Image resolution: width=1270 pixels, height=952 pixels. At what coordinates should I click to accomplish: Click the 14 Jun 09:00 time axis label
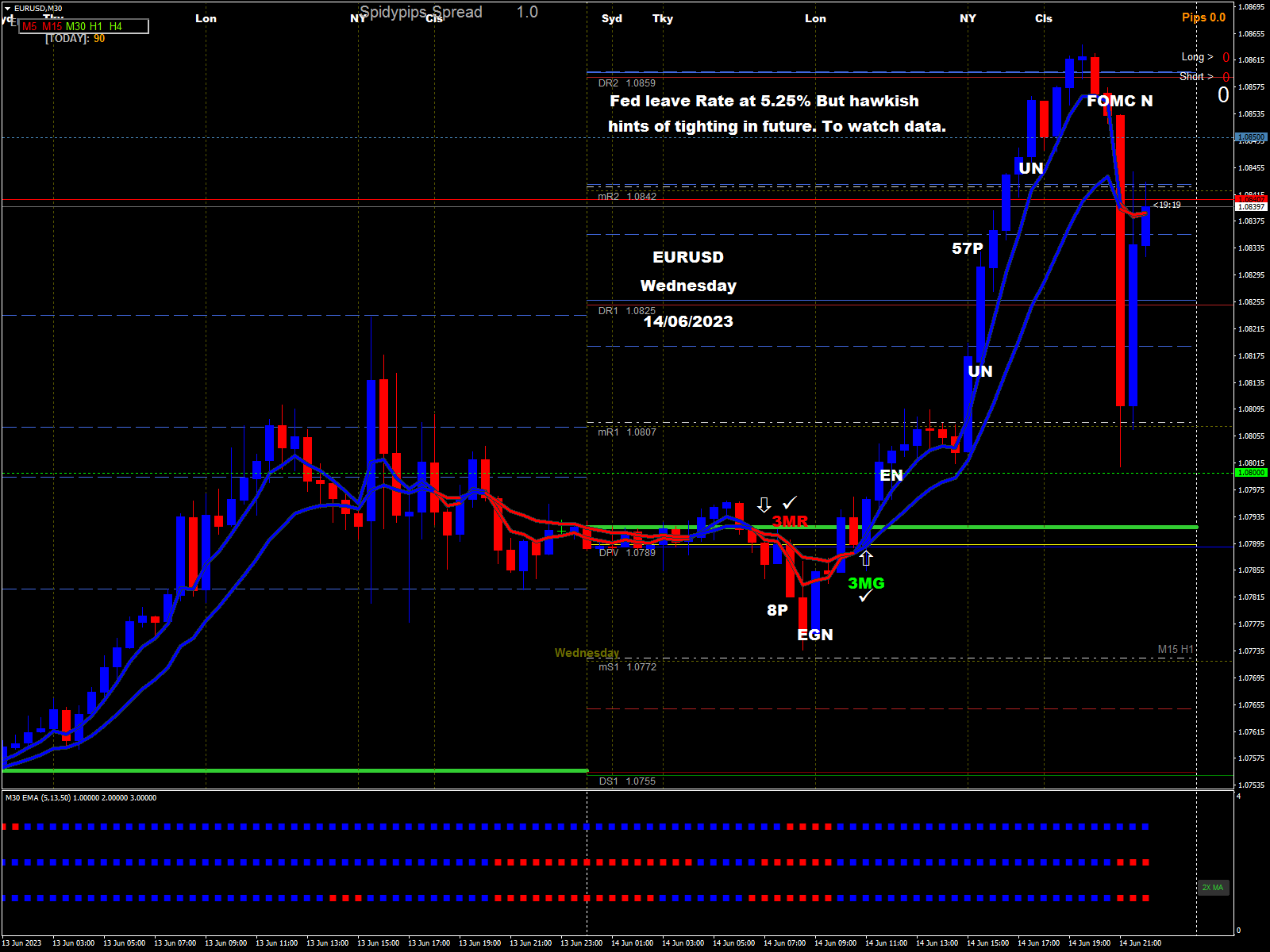coord(835,943)
